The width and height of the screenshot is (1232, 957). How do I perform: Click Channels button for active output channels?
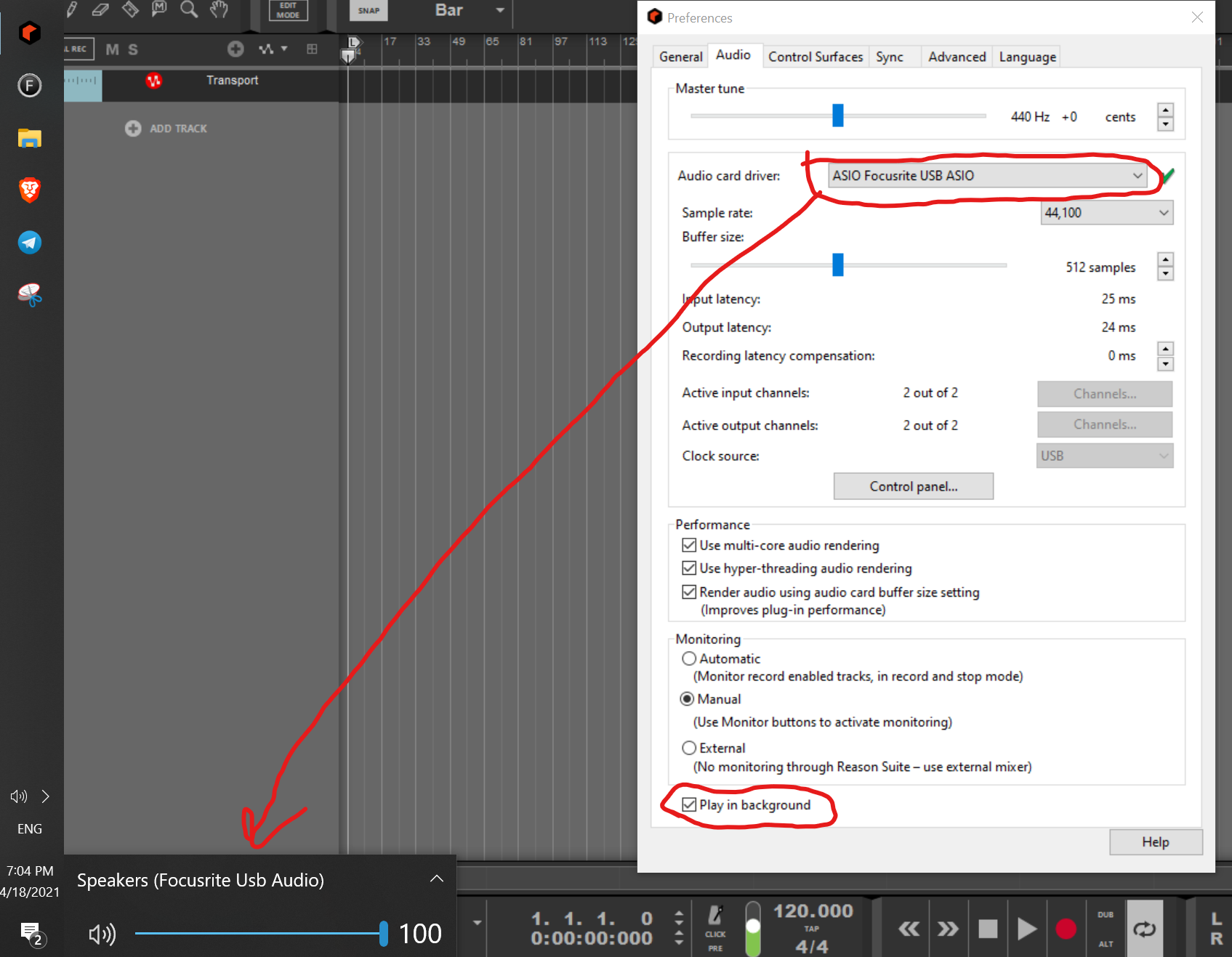(x=1105, y=424)
